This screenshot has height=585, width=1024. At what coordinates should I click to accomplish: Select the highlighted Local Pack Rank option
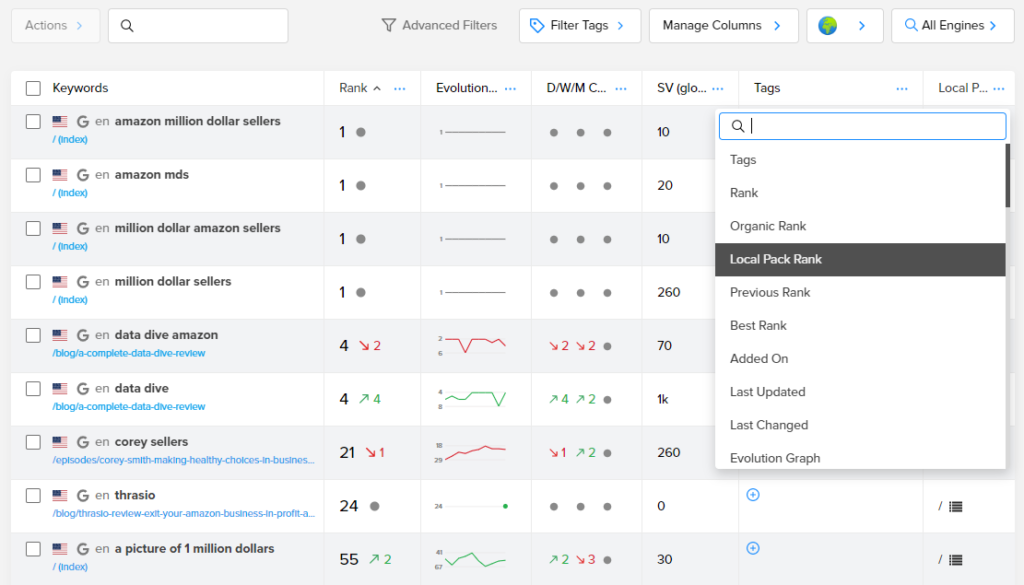coord(860,259)
